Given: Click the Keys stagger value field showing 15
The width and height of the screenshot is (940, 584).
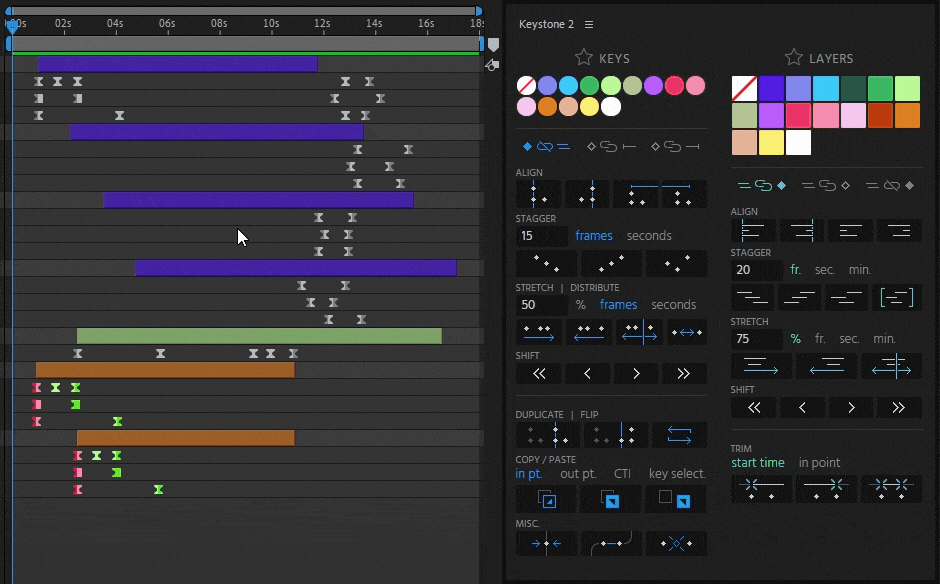Looking at the screenshot, I should click(x=541, y=236).
